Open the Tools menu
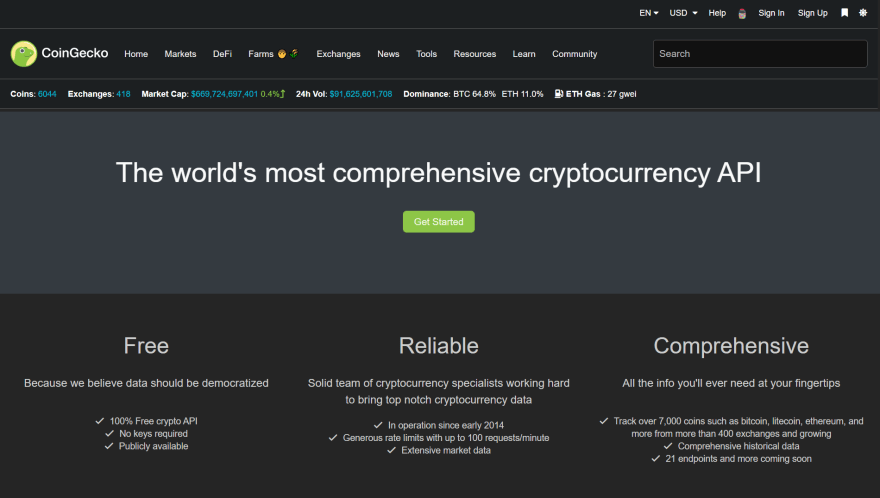The image size is (880, 498). tap(426, 54)
